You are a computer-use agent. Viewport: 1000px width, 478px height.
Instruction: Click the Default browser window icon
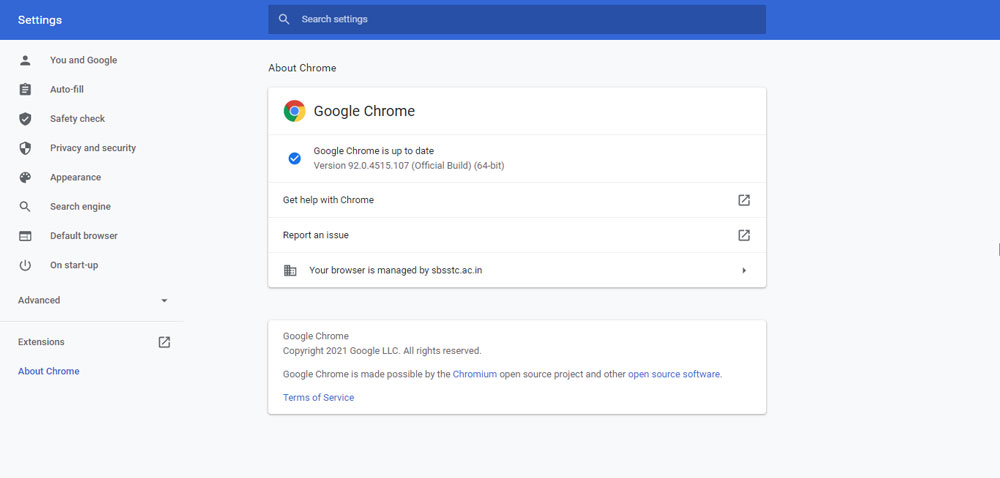(25, 236)
